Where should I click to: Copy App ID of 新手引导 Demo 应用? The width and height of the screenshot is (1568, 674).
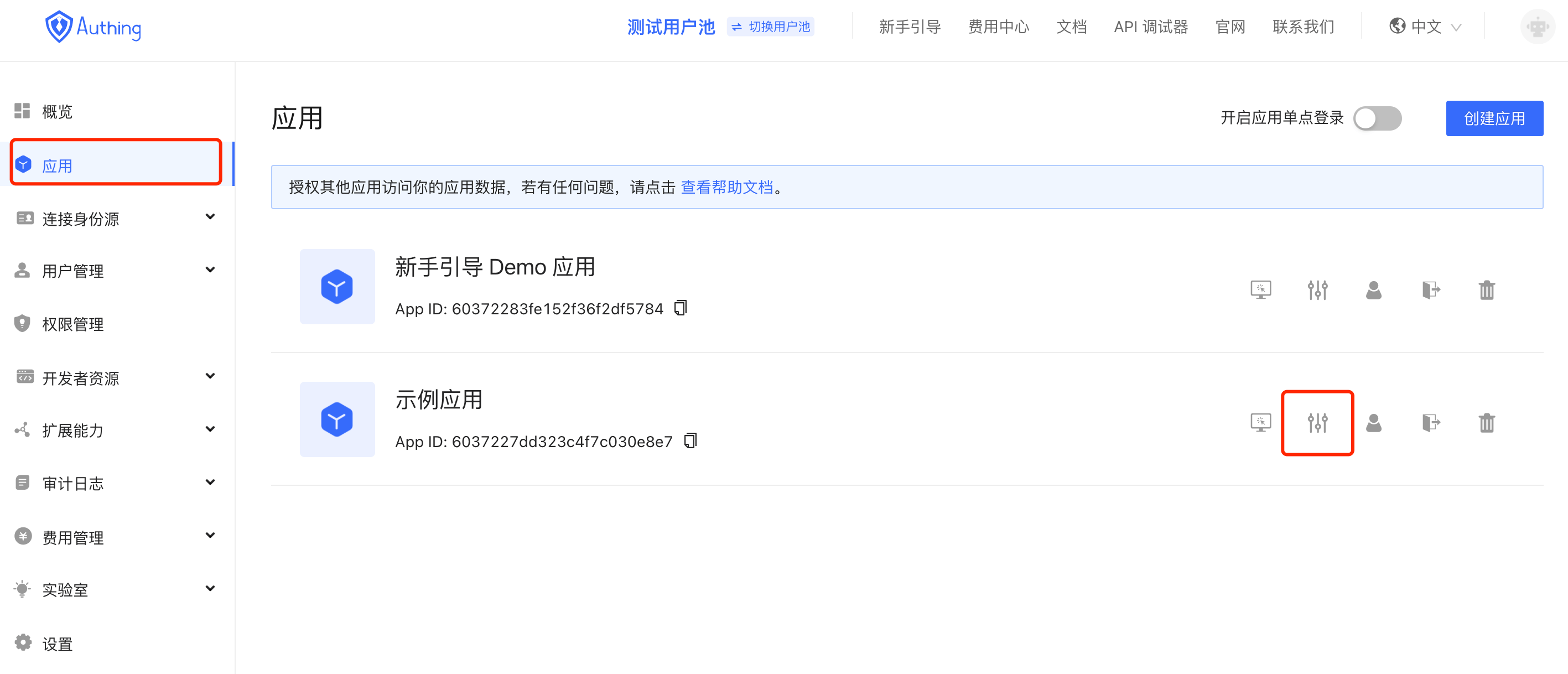tap(681, 308)
